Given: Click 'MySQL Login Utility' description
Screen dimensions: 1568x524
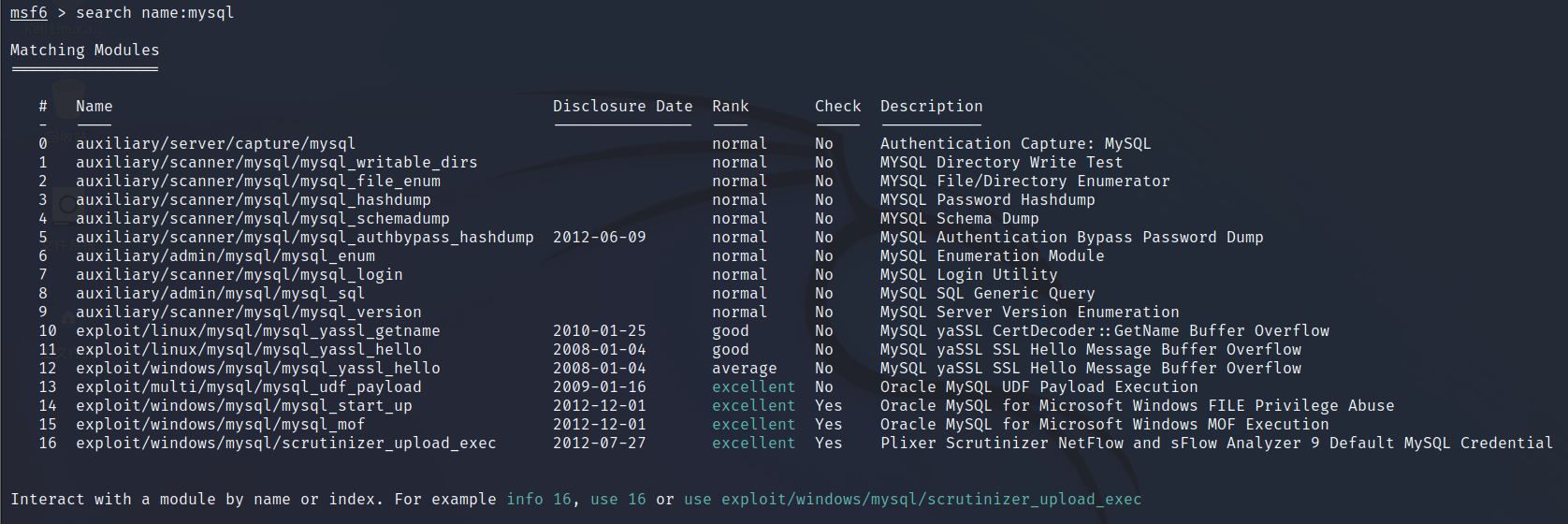Looking at the screenshot, I should 969,275.
